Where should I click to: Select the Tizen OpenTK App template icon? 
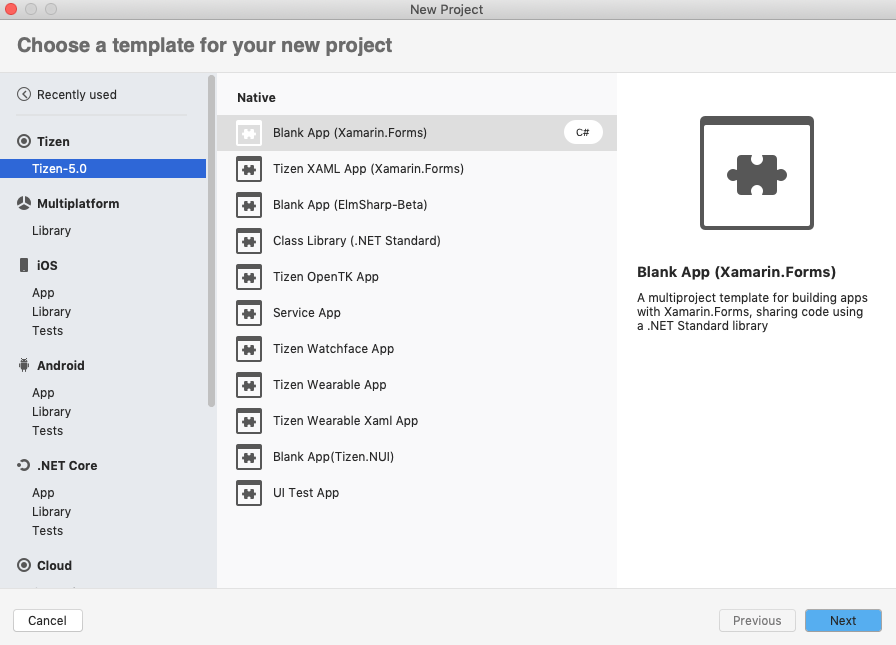[x=248, y=277]
